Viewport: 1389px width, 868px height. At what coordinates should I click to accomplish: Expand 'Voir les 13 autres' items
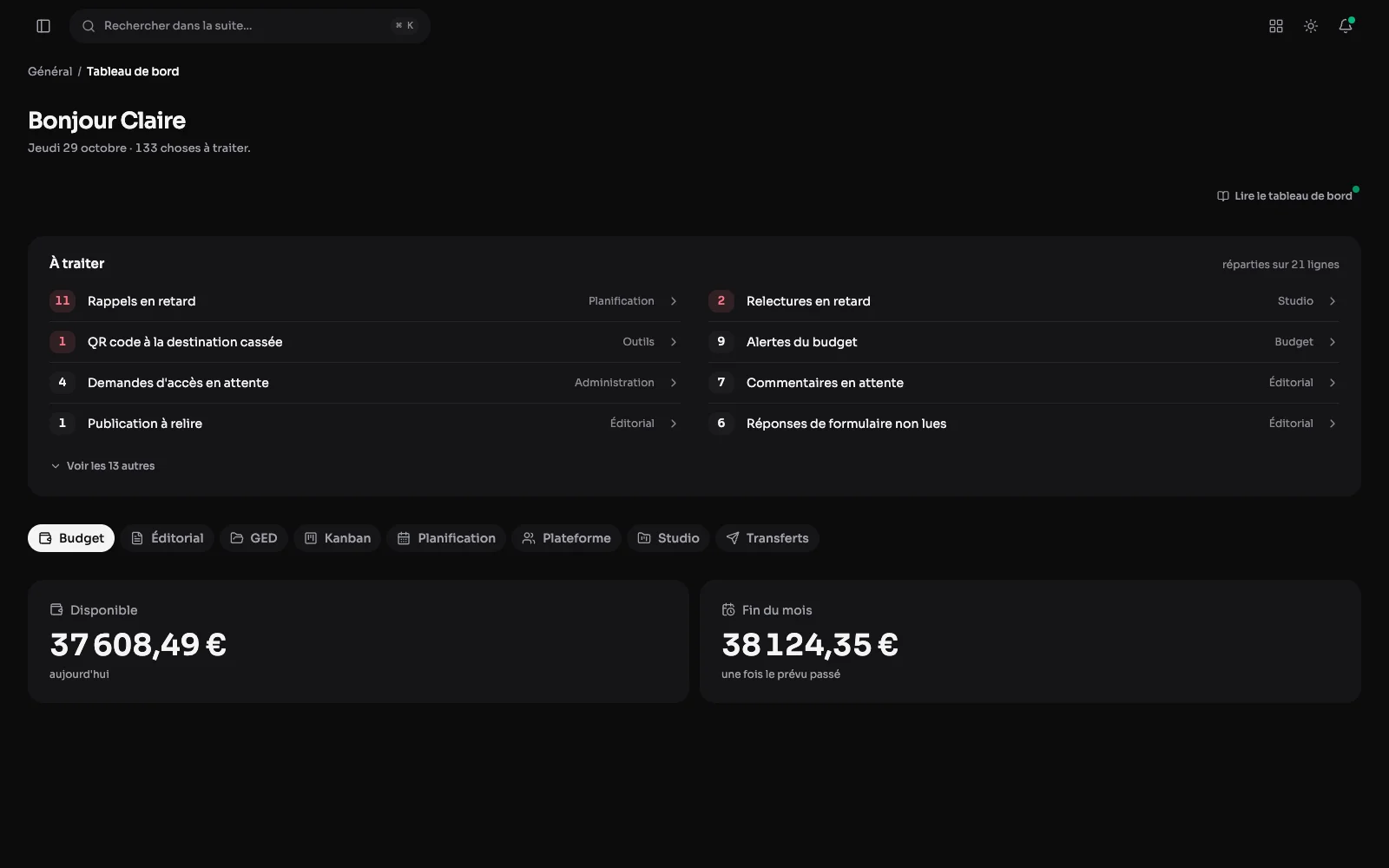point(102,466)
